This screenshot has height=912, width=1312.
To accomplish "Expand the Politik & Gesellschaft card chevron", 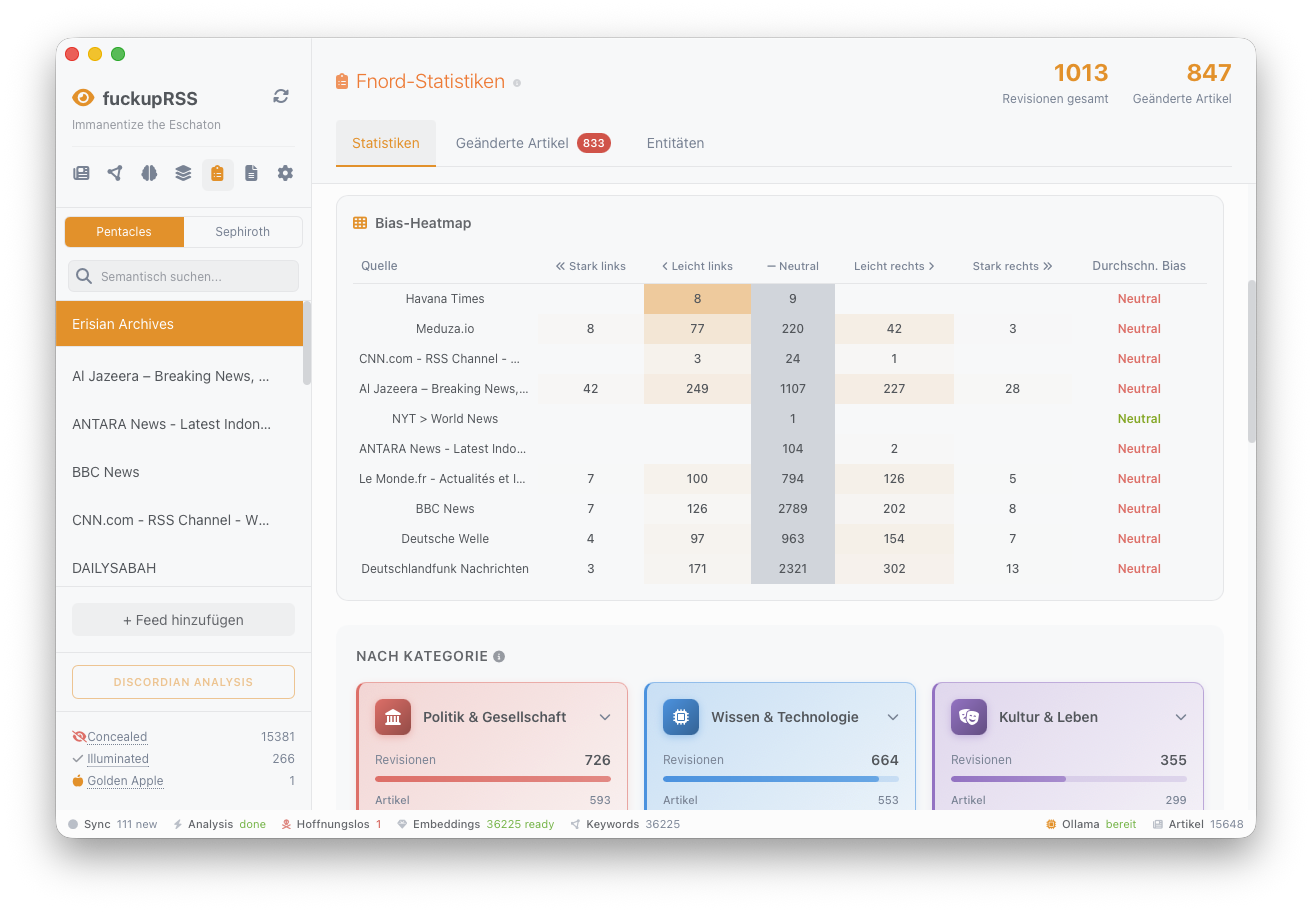I will coord(605,717).
